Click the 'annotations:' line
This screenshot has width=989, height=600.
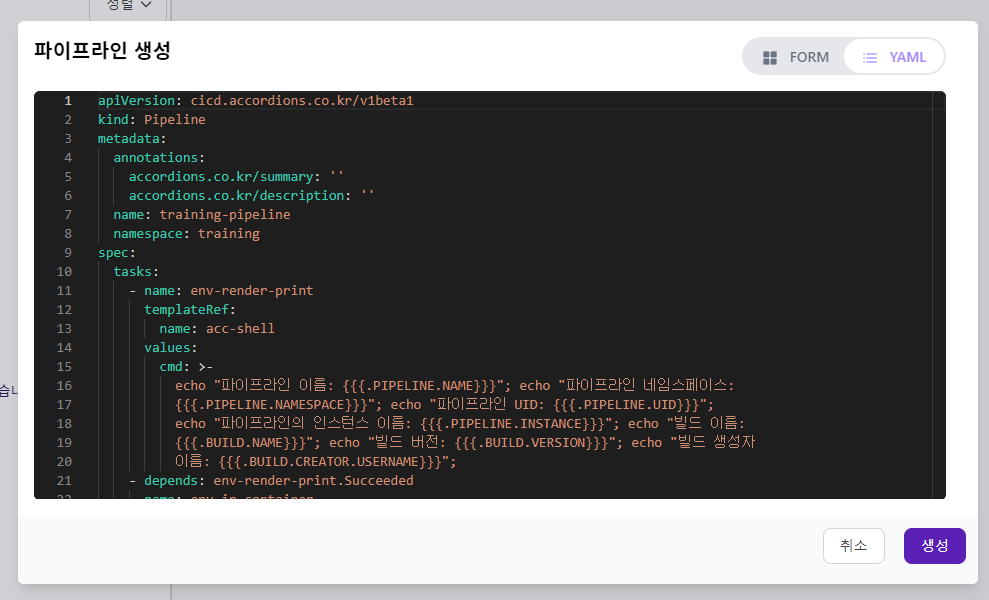(159, 157)
